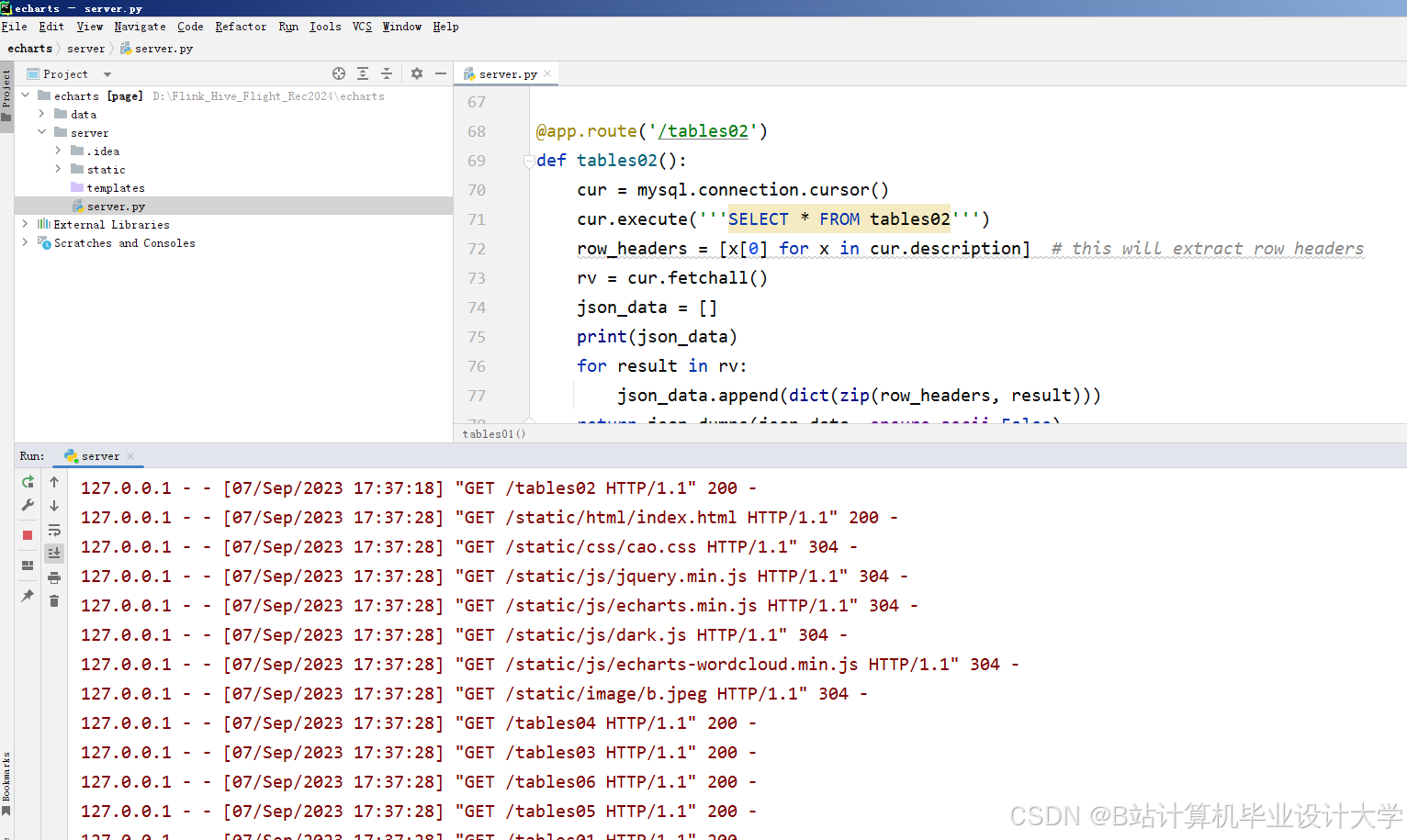Select the static folder row
Image resolution: width=1407 pixels, height=840 pixels.
pyautogui.click(x=233, y=169)
